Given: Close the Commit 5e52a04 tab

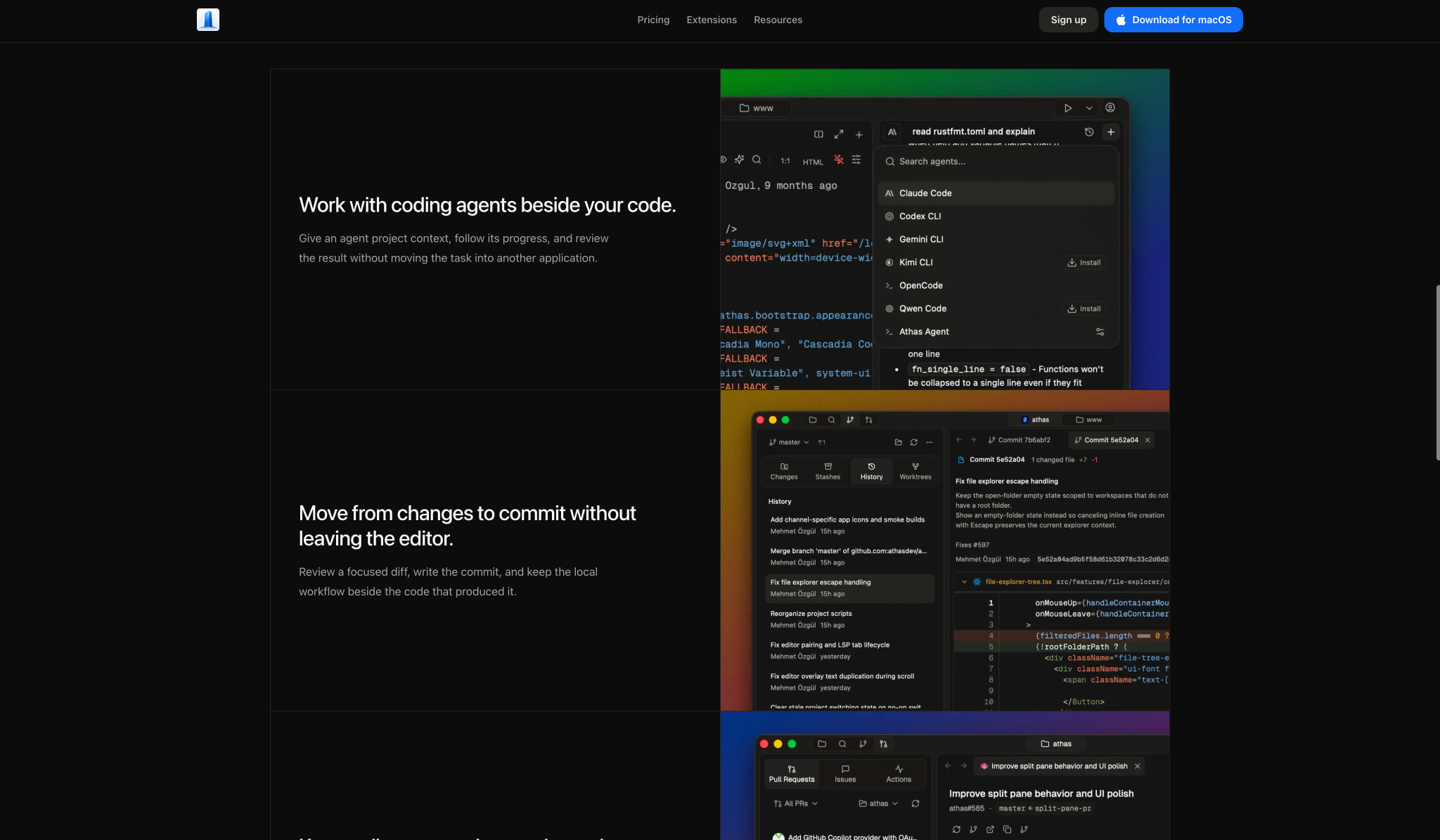Looking at the screenshot, I should pyautogui.click(x=1147, y=440).
